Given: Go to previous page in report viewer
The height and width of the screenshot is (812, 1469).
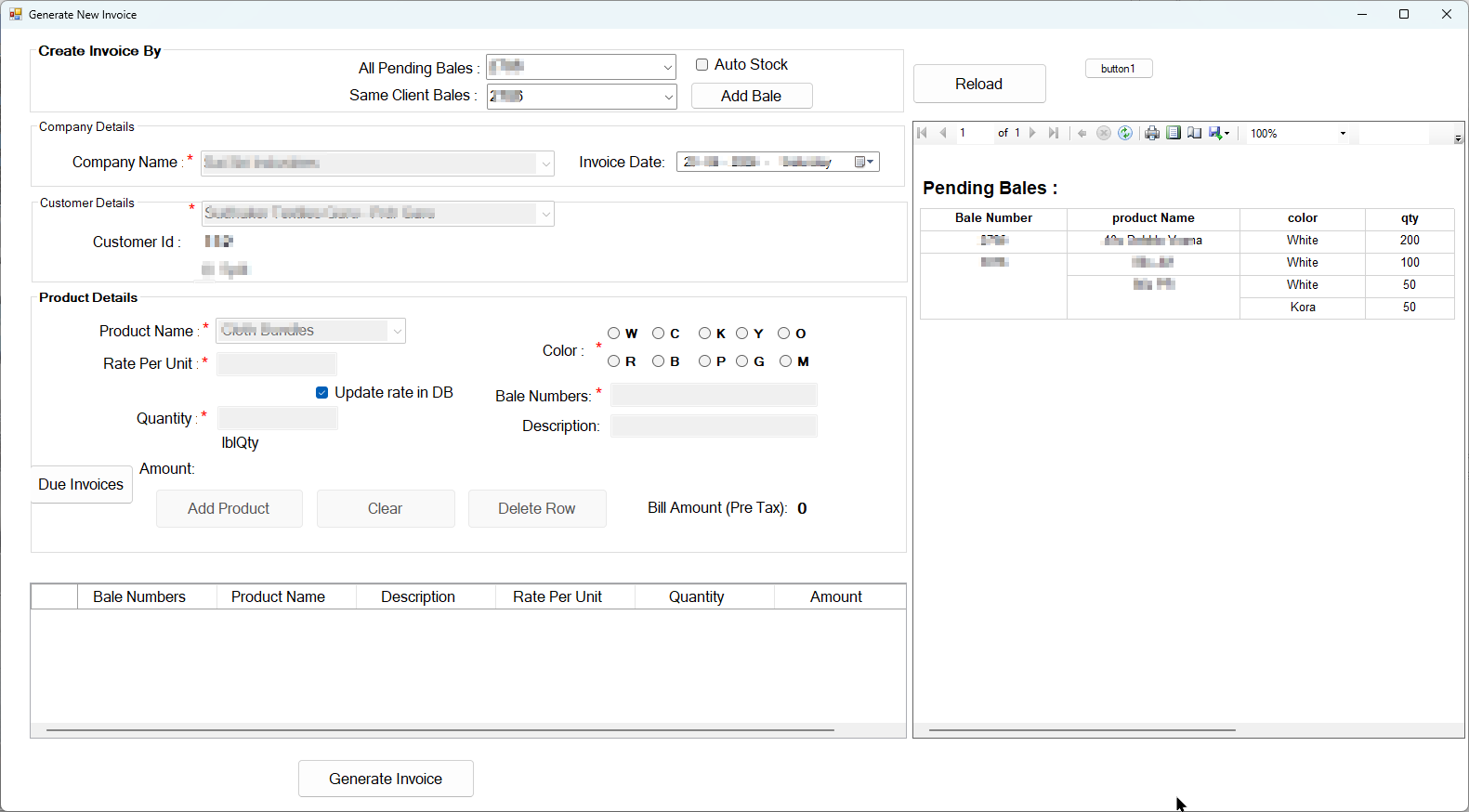Looking at the screenshot, I should [x=943, y=133].
